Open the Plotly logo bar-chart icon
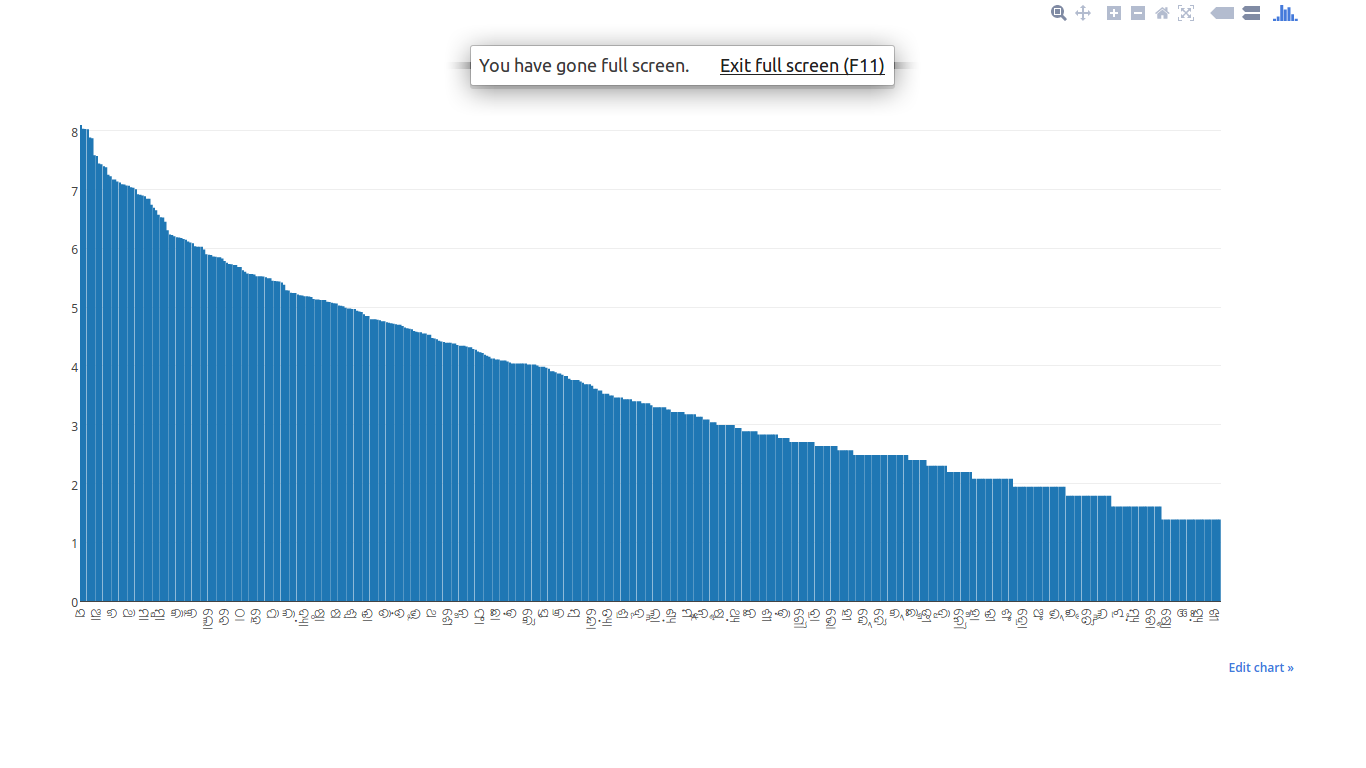The image size is (1366, 768). click(x=1285, y=13)
